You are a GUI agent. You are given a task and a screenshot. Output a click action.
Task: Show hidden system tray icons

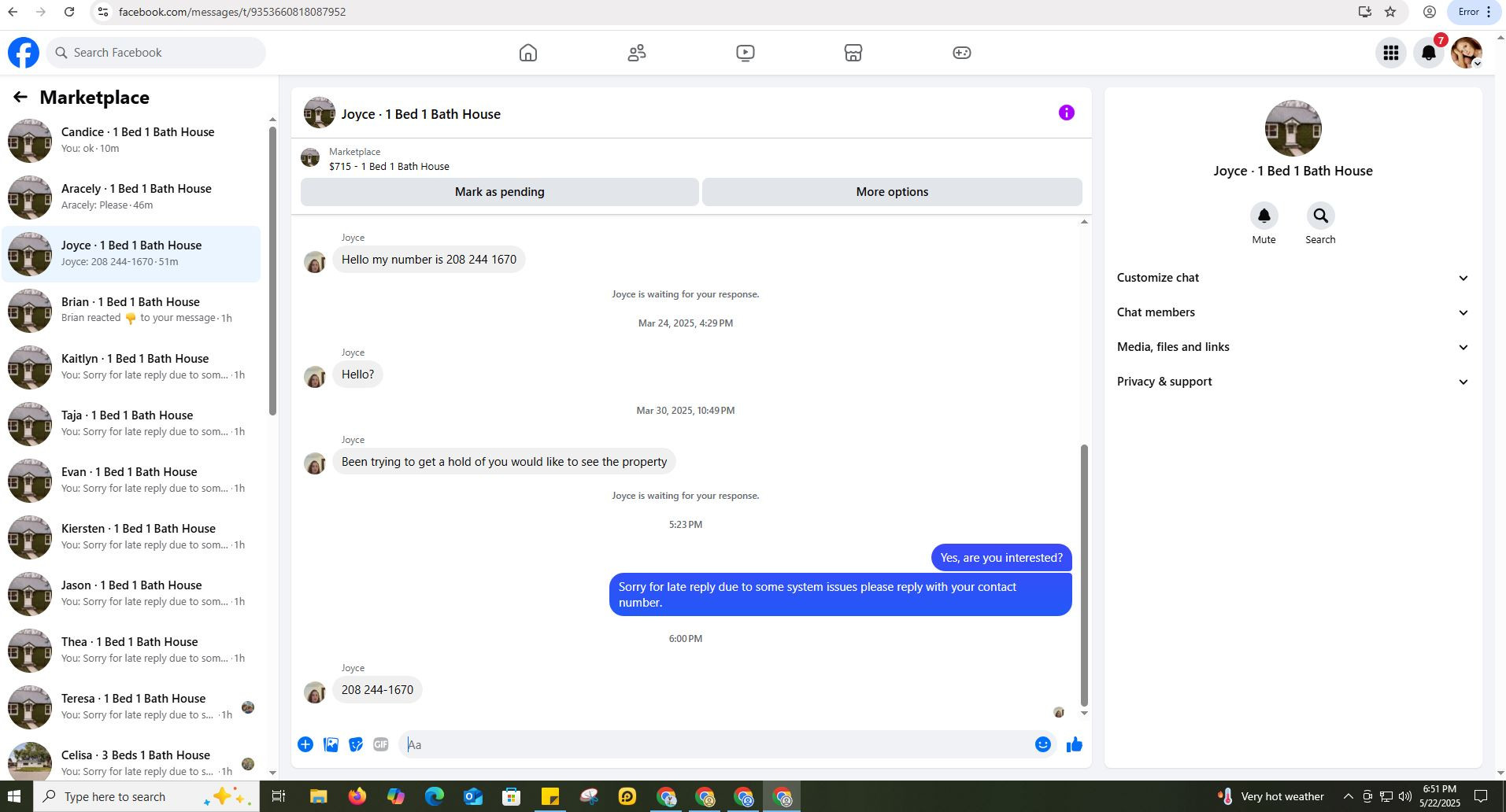[x=1348, y=796]
